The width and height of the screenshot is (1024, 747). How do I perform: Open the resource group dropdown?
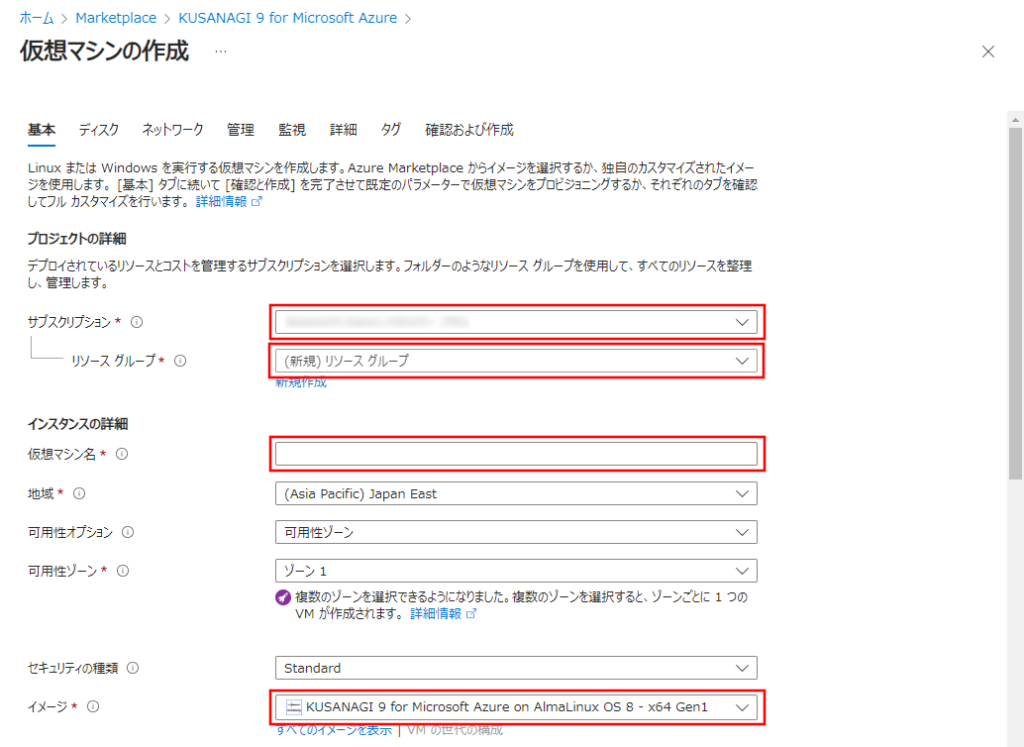(516, 360)
